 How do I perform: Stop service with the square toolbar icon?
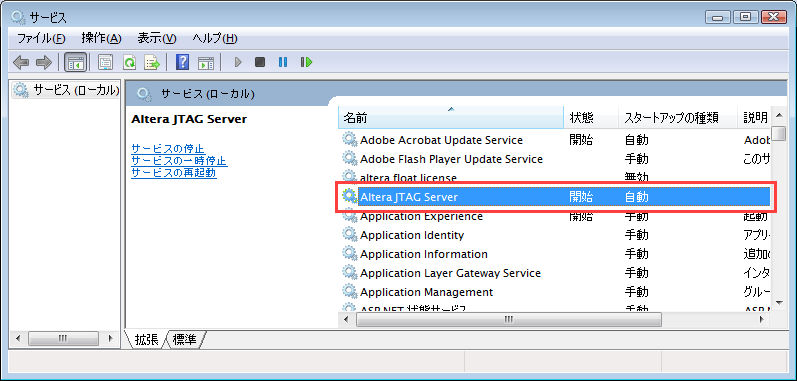pos(260,62)
